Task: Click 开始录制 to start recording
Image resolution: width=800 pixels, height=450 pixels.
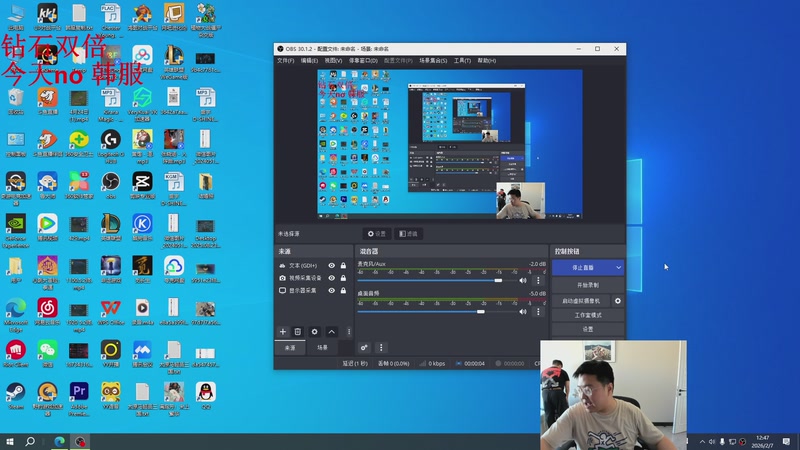Action: pos(588,285)
